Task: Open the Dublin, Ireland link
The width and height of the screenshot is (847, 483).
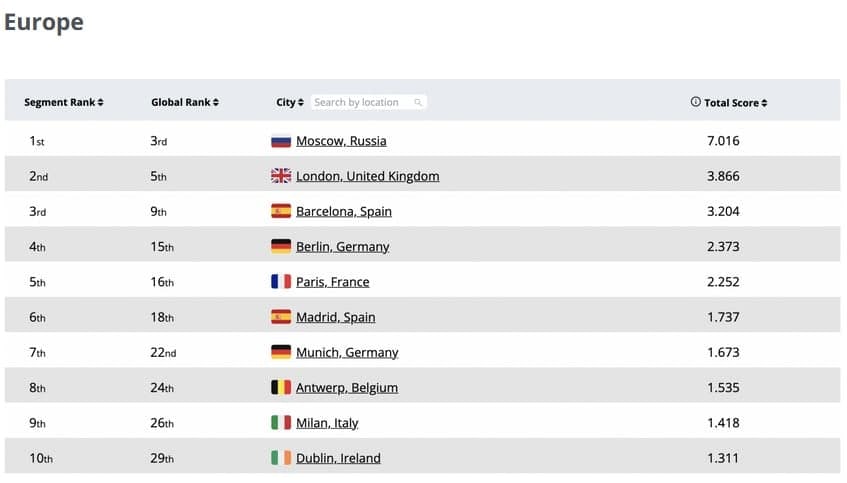Action: (x=338, y=458)
